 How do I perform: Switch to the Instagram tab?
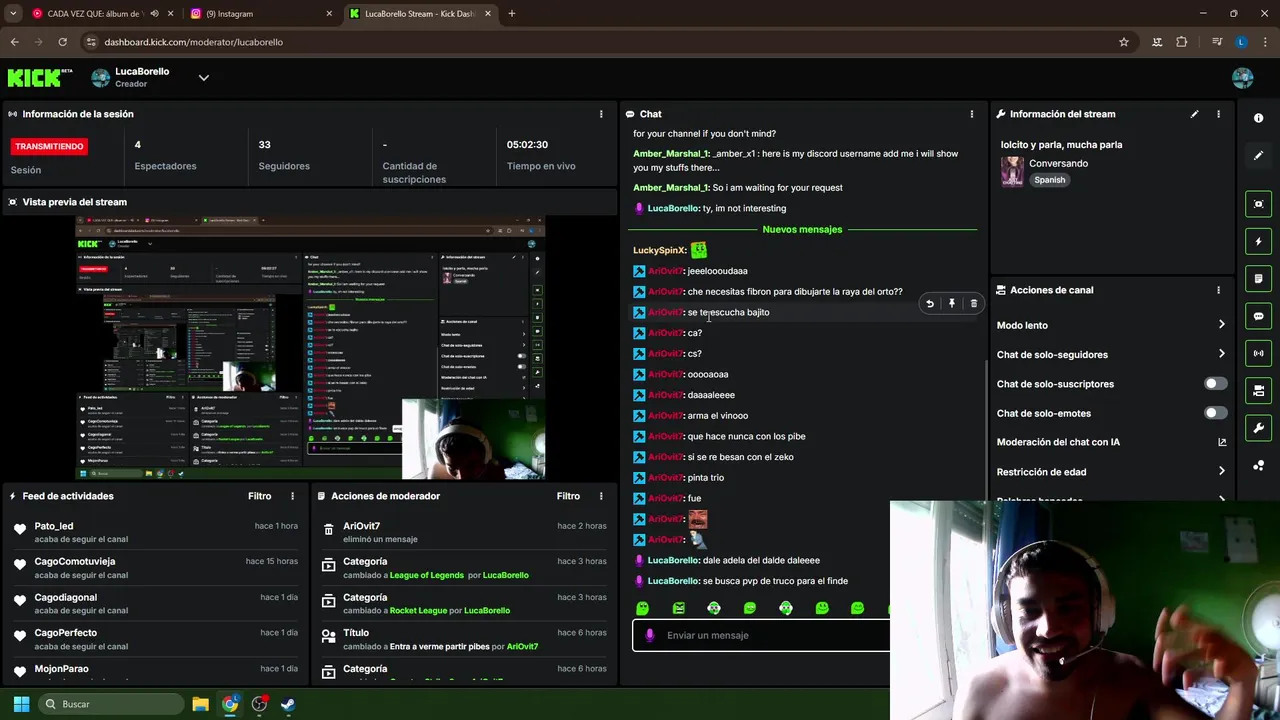(262, 14)
